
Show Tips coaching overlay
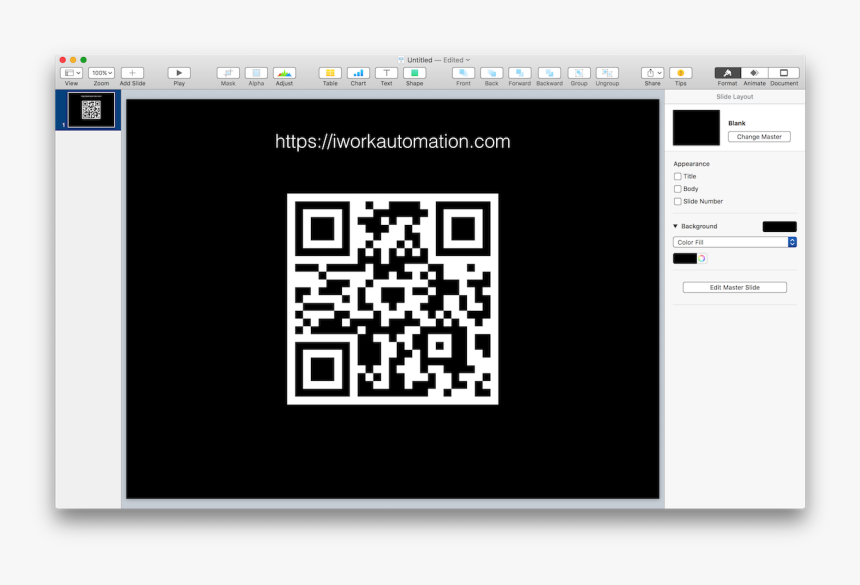pyautogui.click(x=681, y=73)
